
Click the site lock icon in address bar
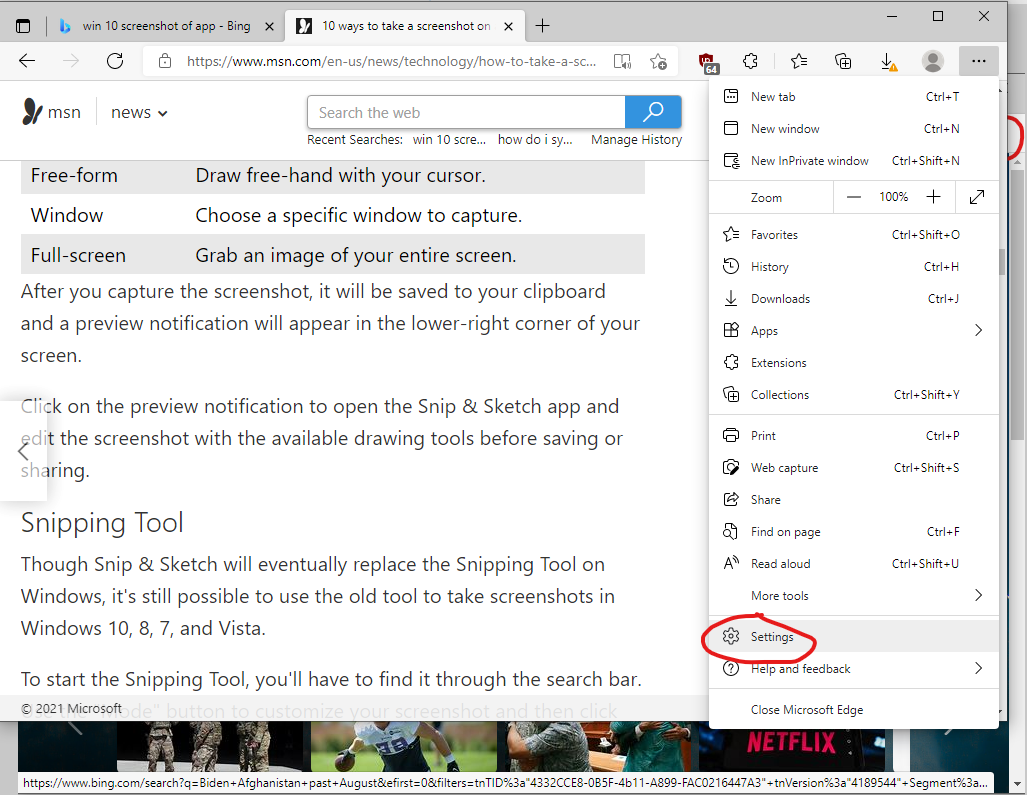coord(165,62)
